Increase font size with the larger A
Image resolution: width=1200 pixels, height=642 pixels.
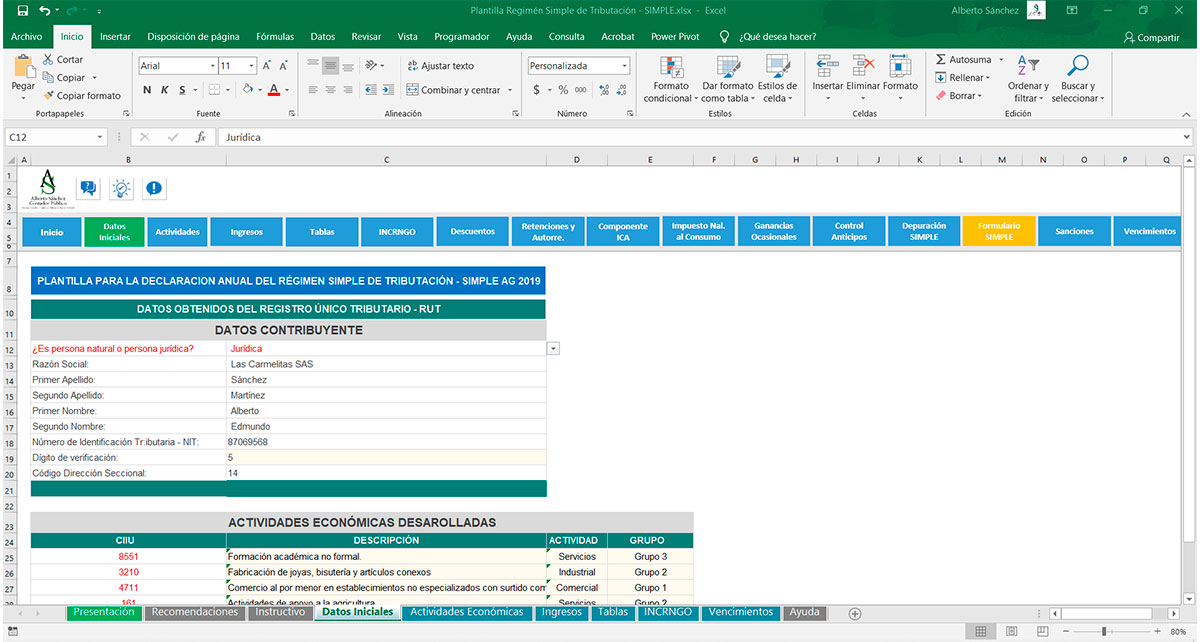(x=268, y=66)
